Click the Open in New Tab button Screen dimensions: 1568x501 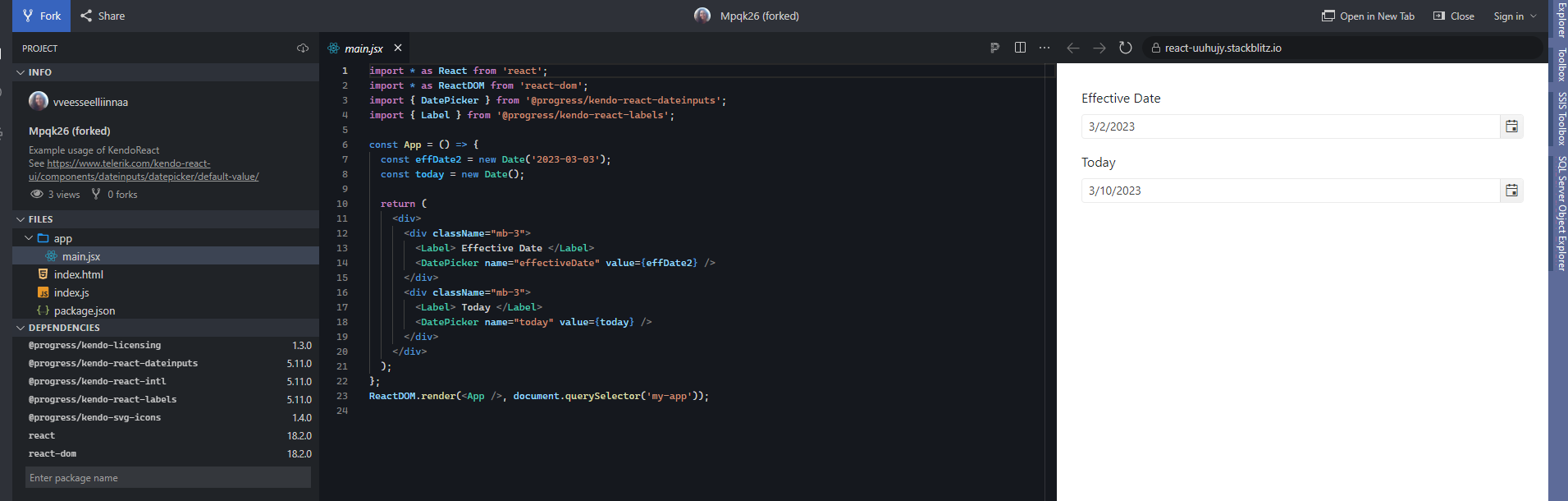coord(1368,16)
